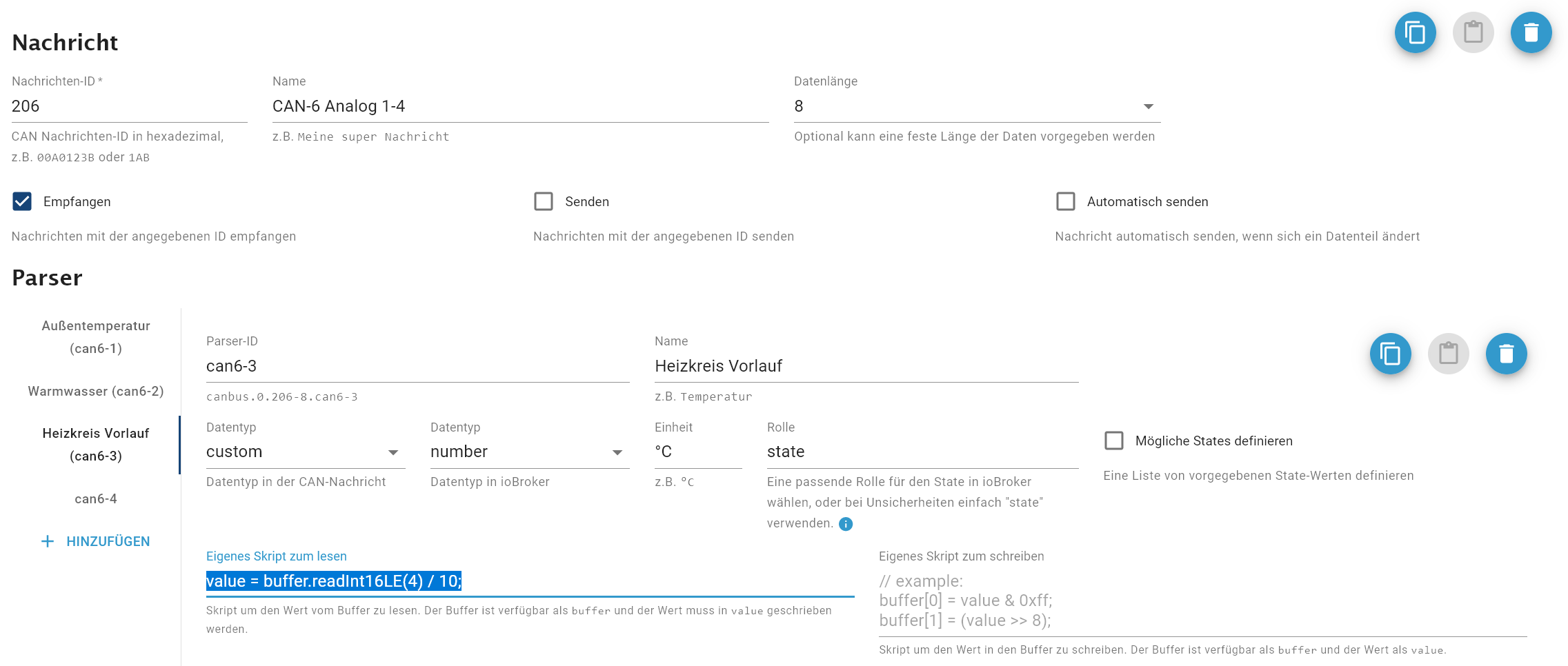Click the parser paste clipboard icon
This screenshot has height=666, width=1568.
coord(1448,354)
